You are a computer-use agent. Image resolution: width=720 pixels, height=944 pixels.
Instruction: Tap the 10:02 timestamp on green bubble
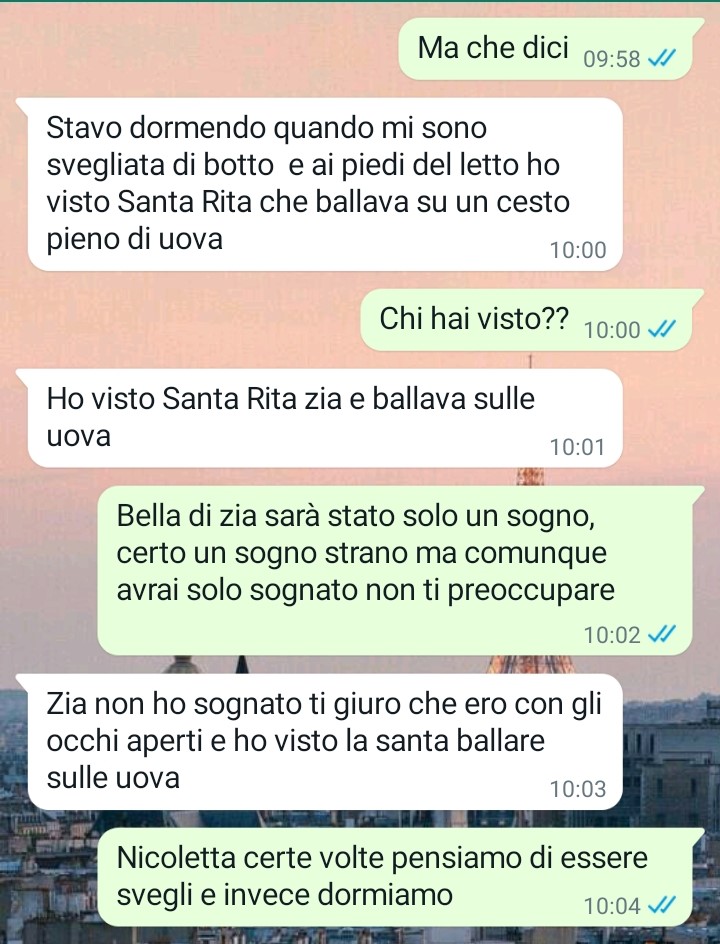[612, 635]
